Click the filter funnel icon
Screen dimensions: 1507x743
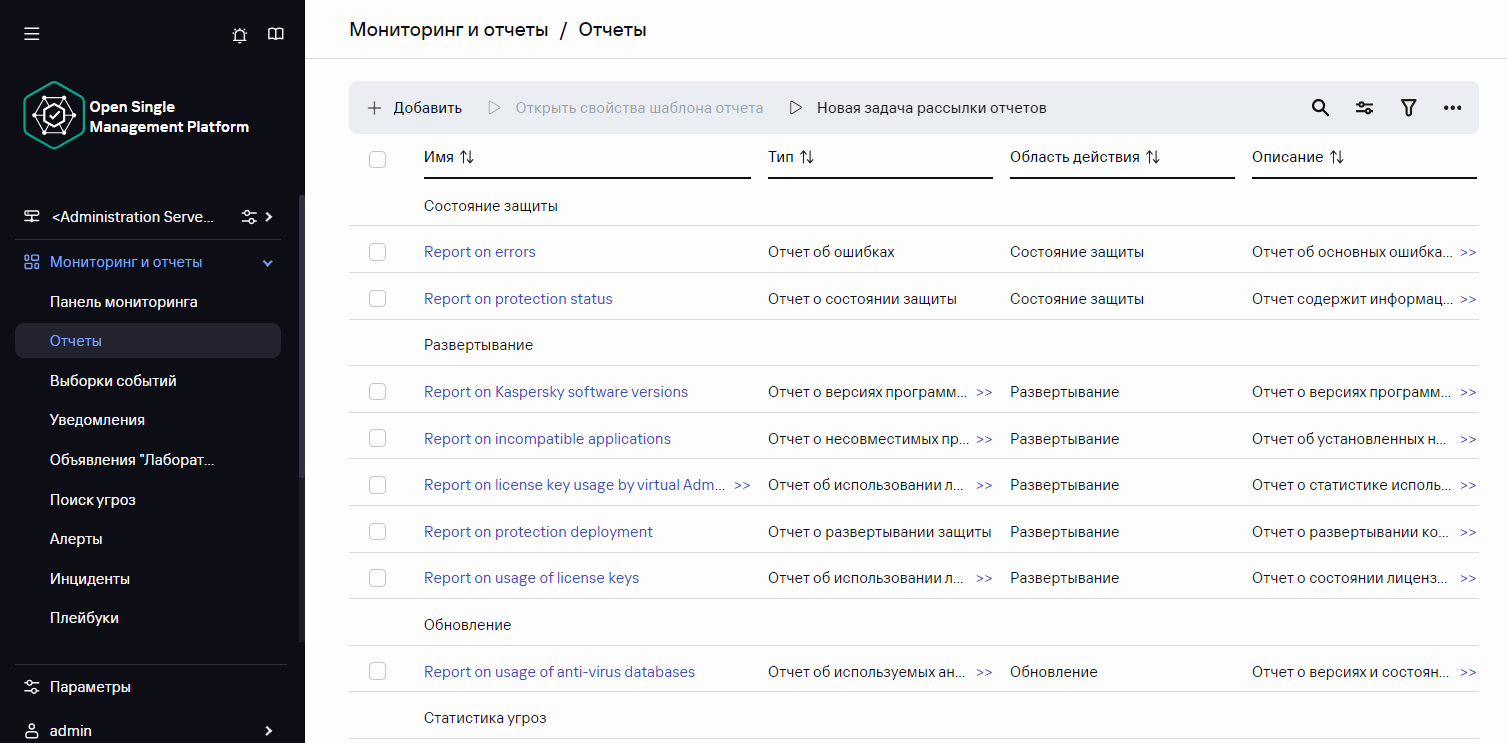coord(1408,108)
